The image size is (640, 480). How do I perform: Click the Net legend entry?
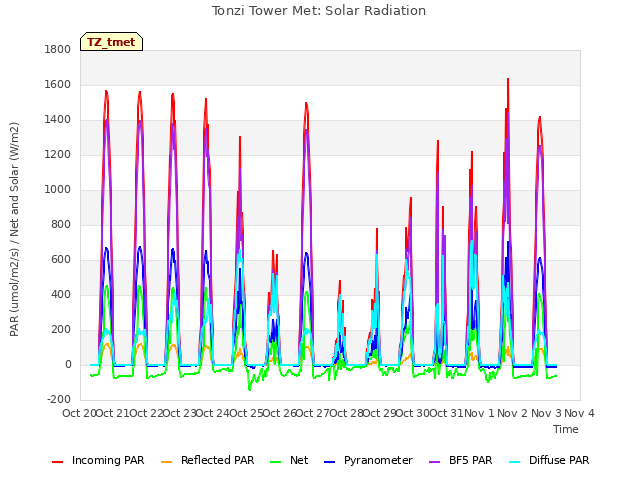point(289,460)
